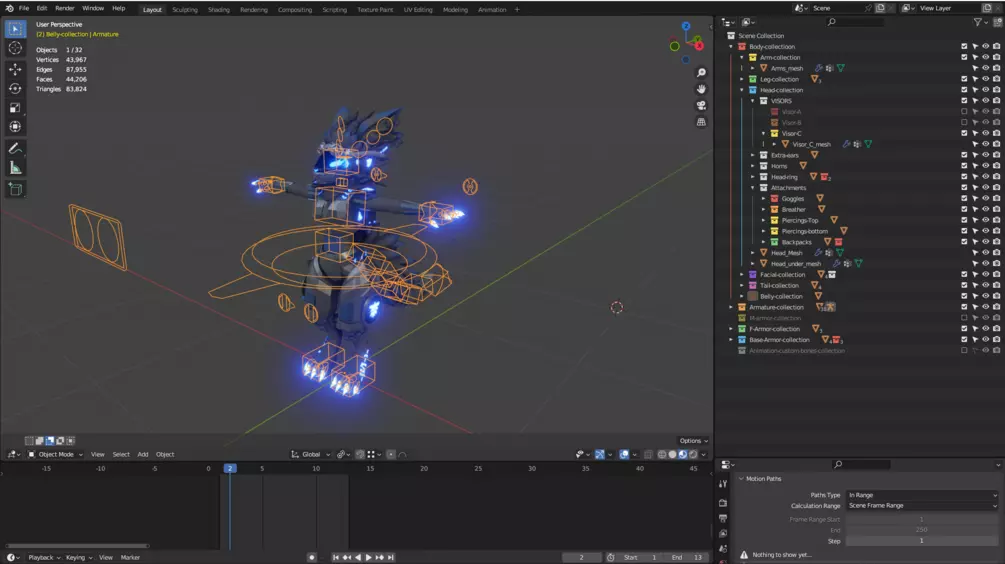This screenshot has height=564, width=1005.
Task: Activate the Measure tool
Action: click(x=15, y=168)
